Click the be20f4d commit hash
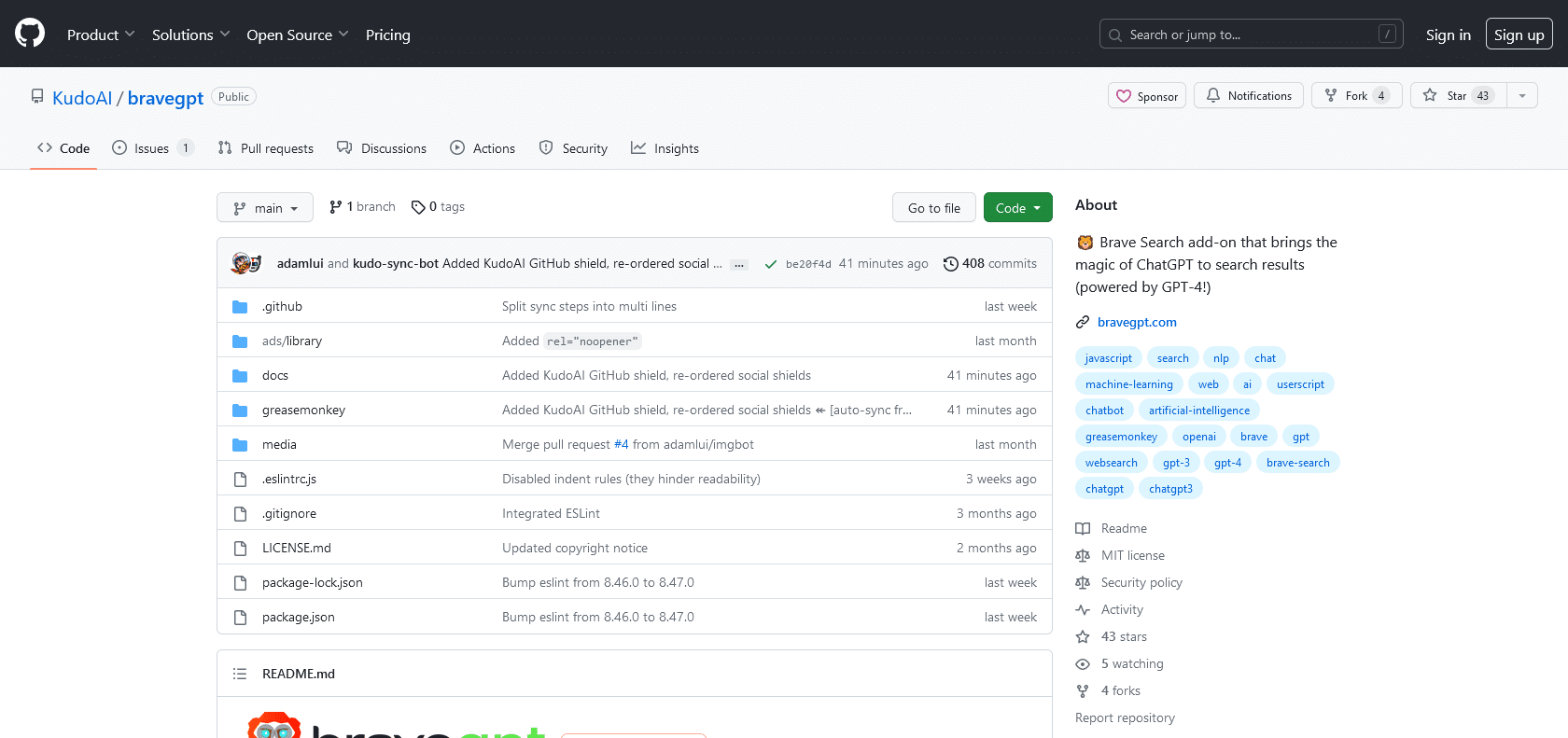Viewport: 1568px width, 738px height. point(808,264)
